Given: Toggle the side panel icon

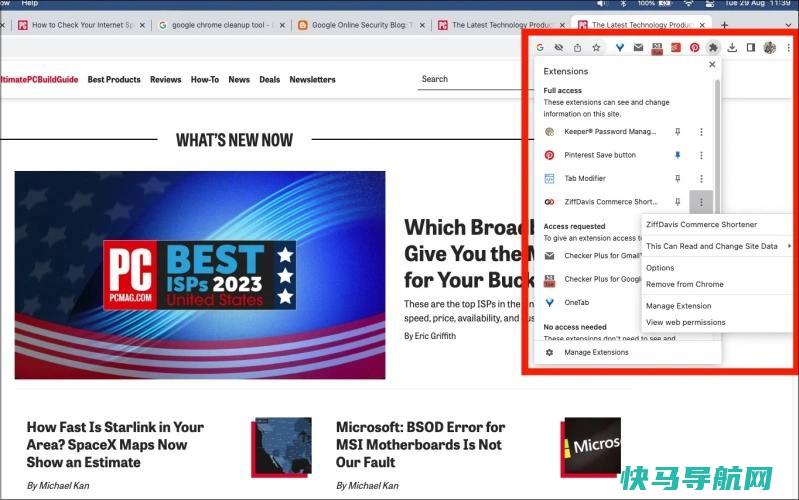Looking at the screenshot, I should coord(751,47).
